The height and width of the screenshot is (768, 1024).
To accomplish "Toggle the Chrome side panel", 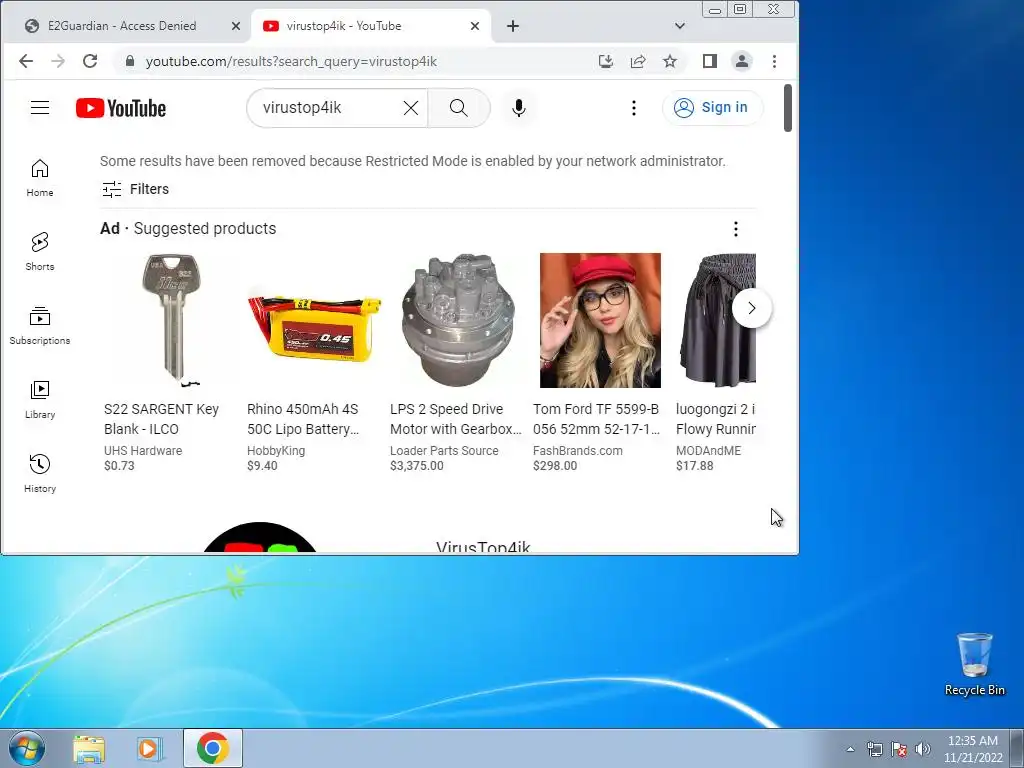I will point(710,61).
